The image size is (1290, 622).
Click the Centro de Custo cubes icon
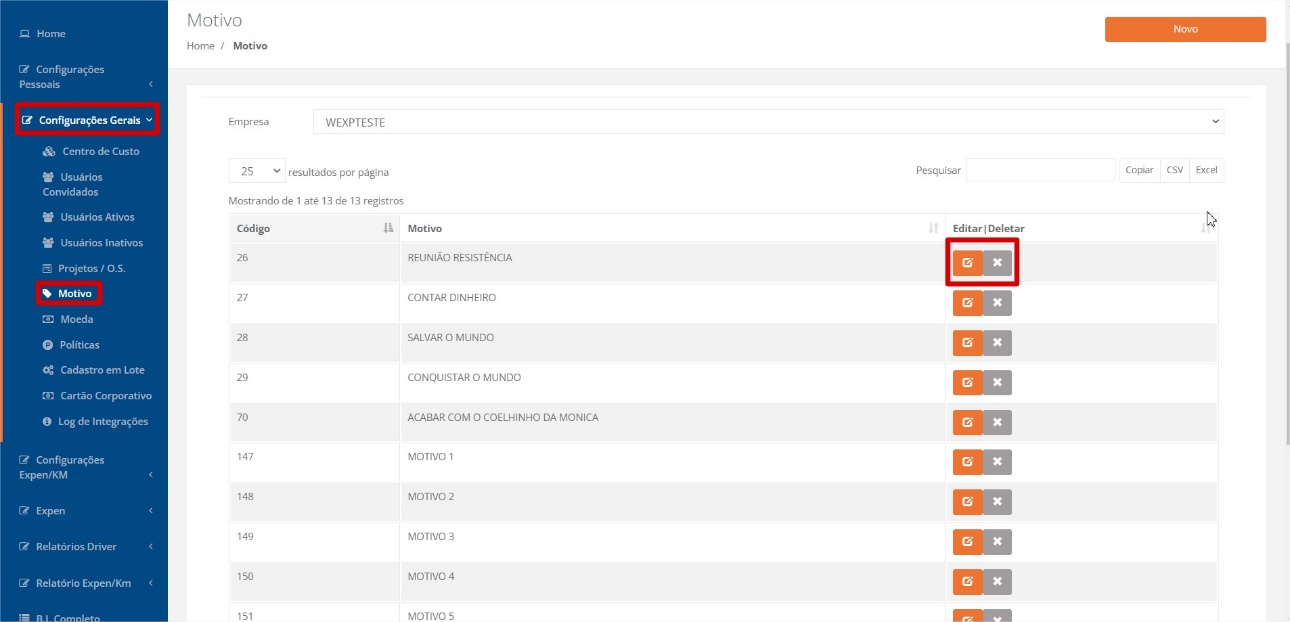click(x=49, y=152)
